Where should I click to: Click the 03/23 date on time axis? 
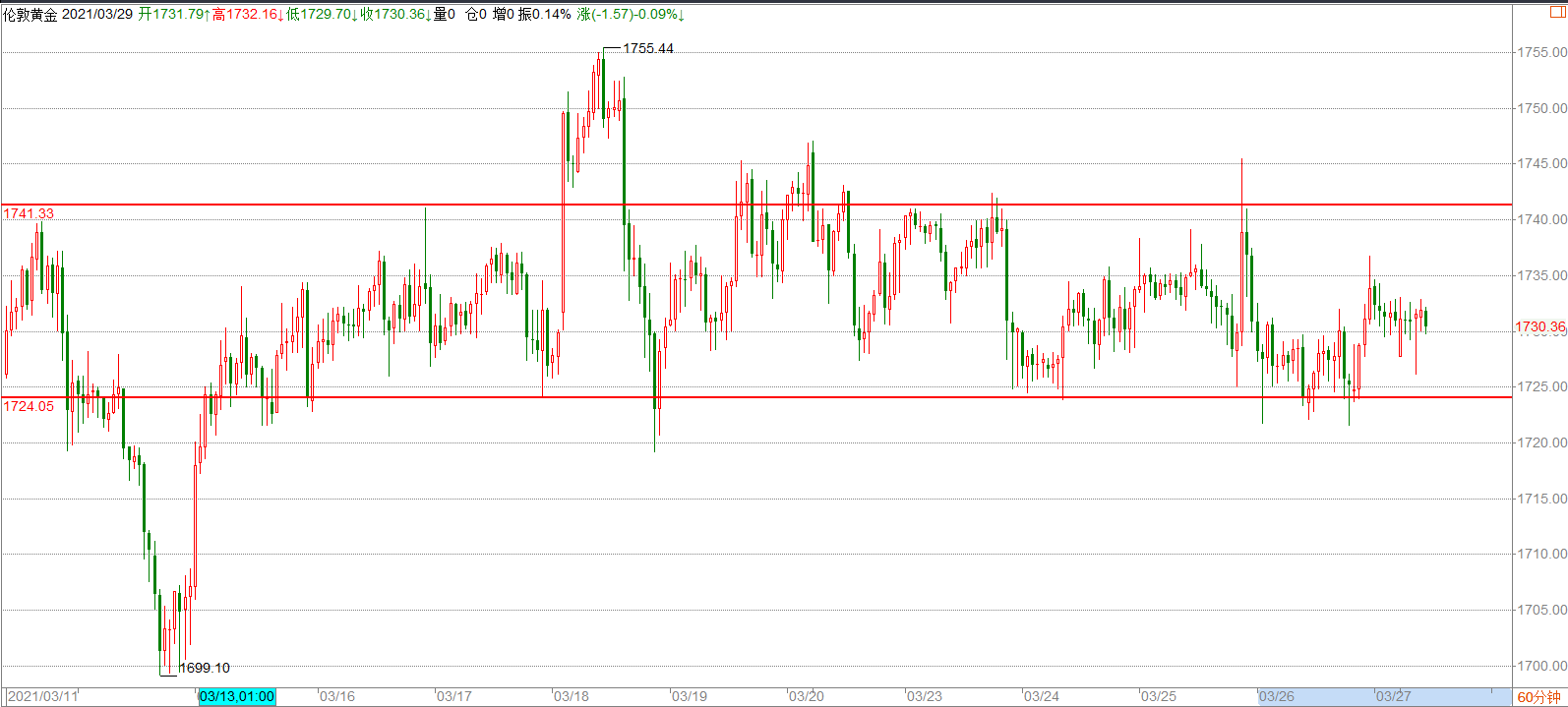925,696
